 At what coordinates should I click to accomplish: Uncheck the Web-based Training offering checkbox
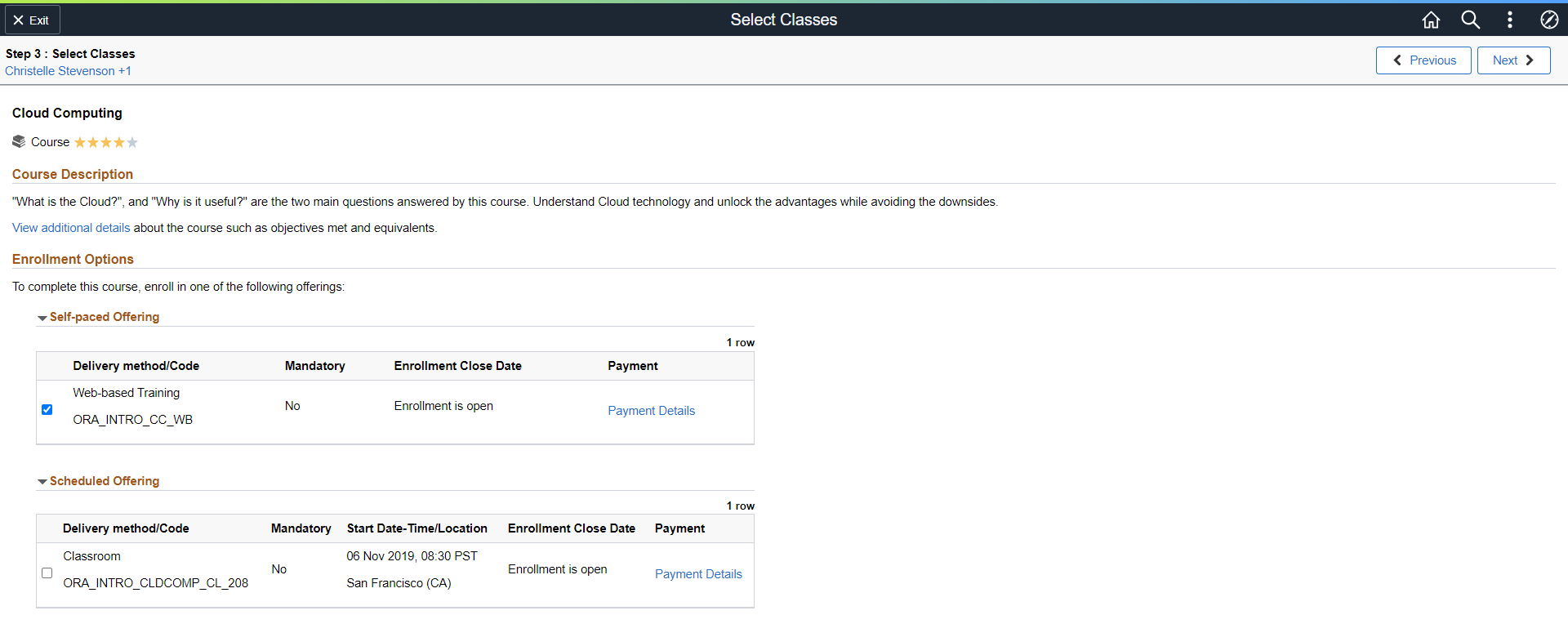[47, 409]
